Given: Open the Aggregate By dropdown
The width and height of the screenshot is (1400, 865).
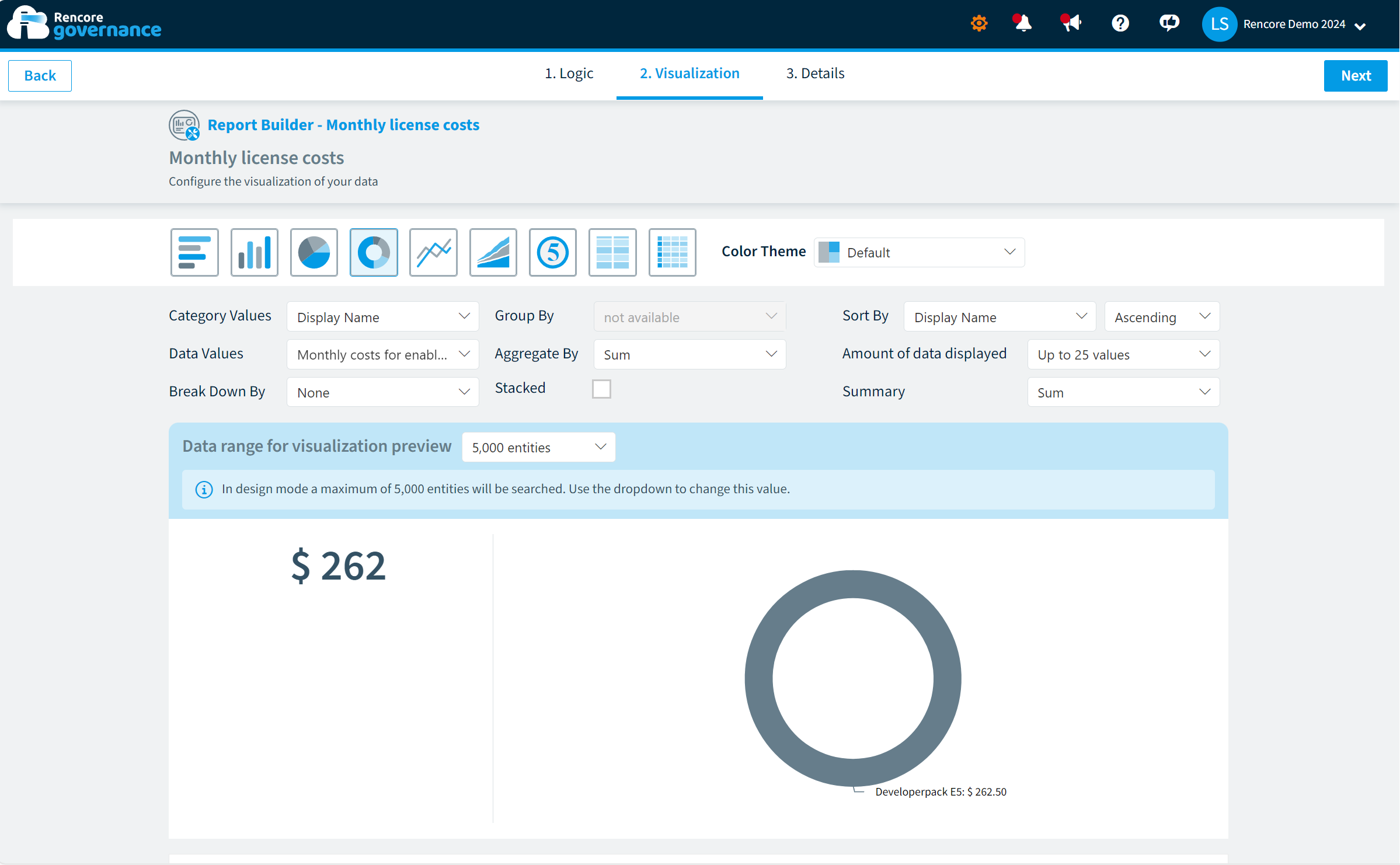Looking at the screenshot, I should pos(689,354).
